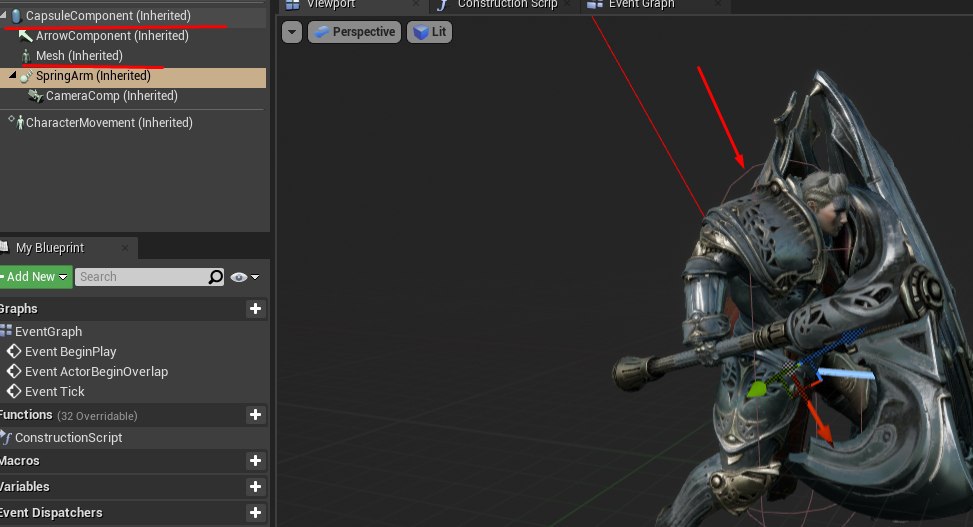Screen dimensions: 973x527
Task: Click the ArrowComponent arrow icon
Action: (x=25, y=36)
